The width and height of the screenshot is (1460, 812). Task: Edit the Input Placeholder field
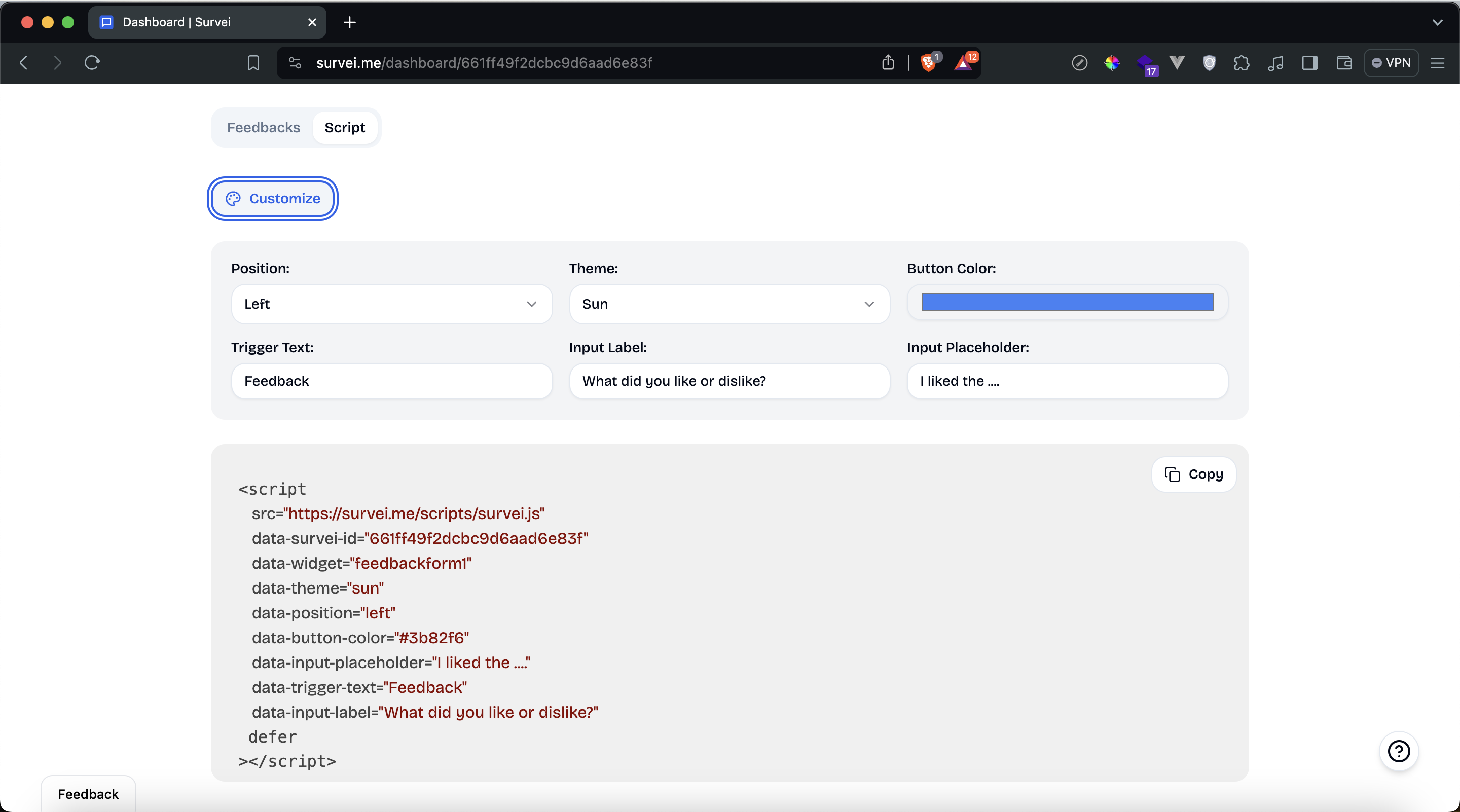click(1067, 381)
